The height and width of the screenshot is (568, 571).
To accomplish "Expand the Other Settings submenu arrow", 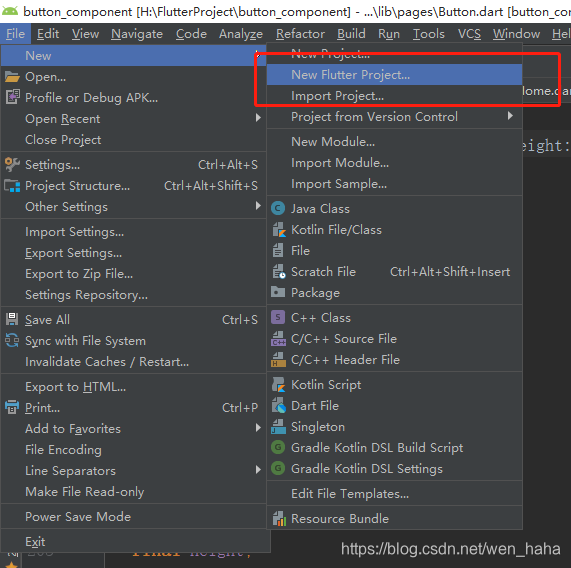I will click(258, 206).
